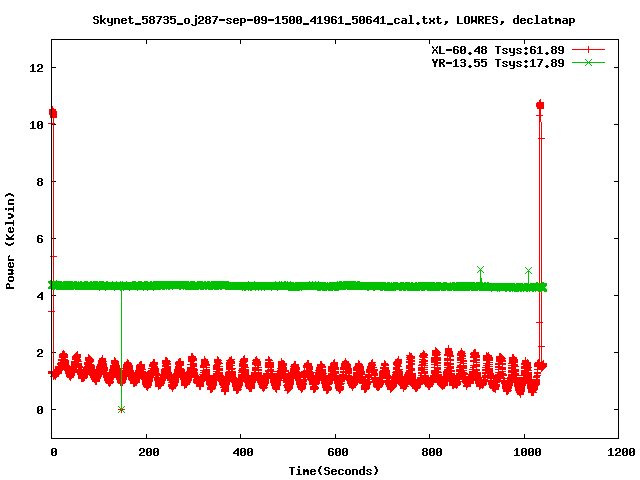
Task: Click the green spike marker near 900 seconds
Action: tap(480, 270)
